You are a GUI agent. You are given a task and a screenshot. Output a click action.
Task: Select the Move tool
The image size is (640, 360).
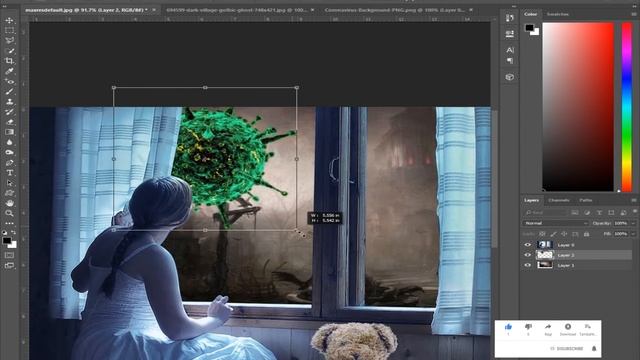coord(9,20)
